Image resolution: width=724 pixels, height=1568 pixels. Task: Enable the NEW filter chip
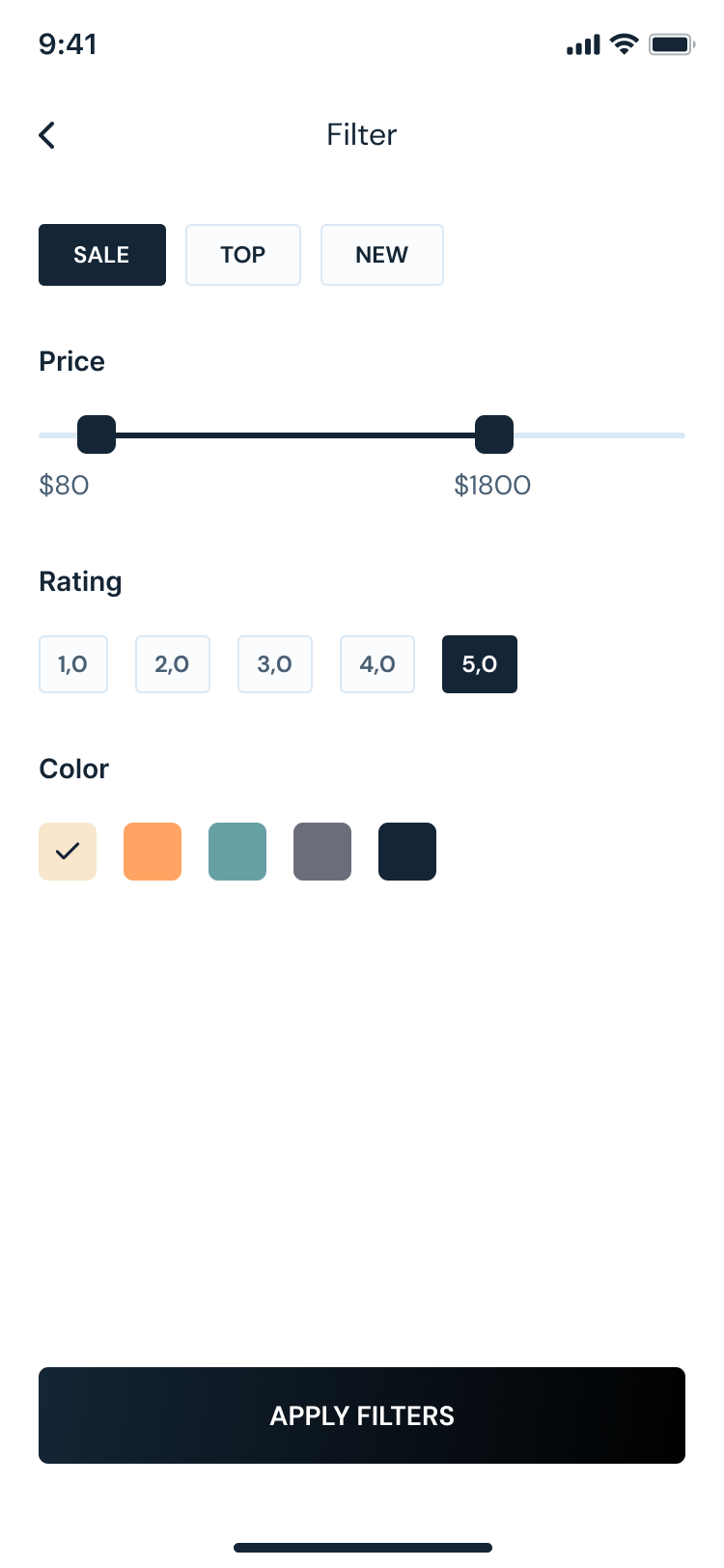click(382, 255)
